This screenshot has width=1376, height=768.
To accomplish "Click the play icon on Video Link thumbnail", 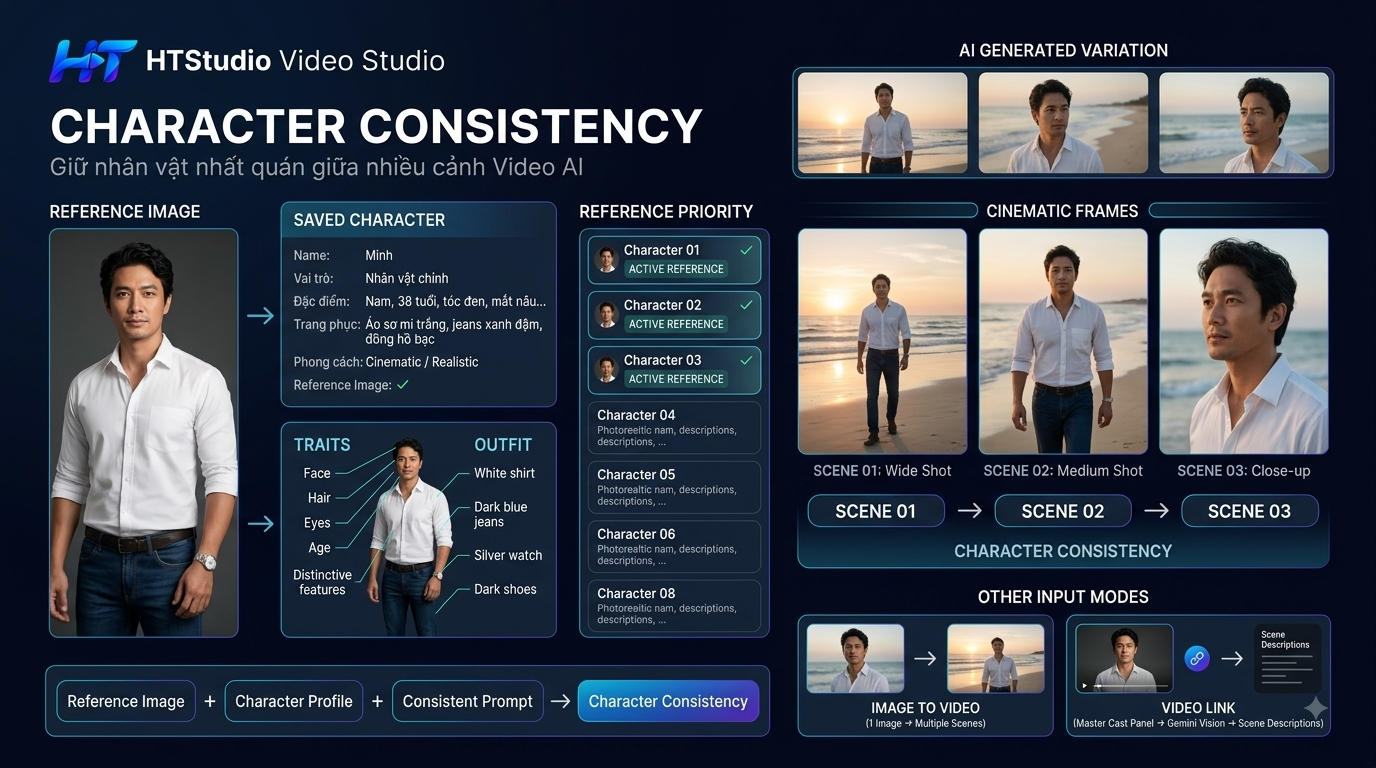I will click(1085, 686).
